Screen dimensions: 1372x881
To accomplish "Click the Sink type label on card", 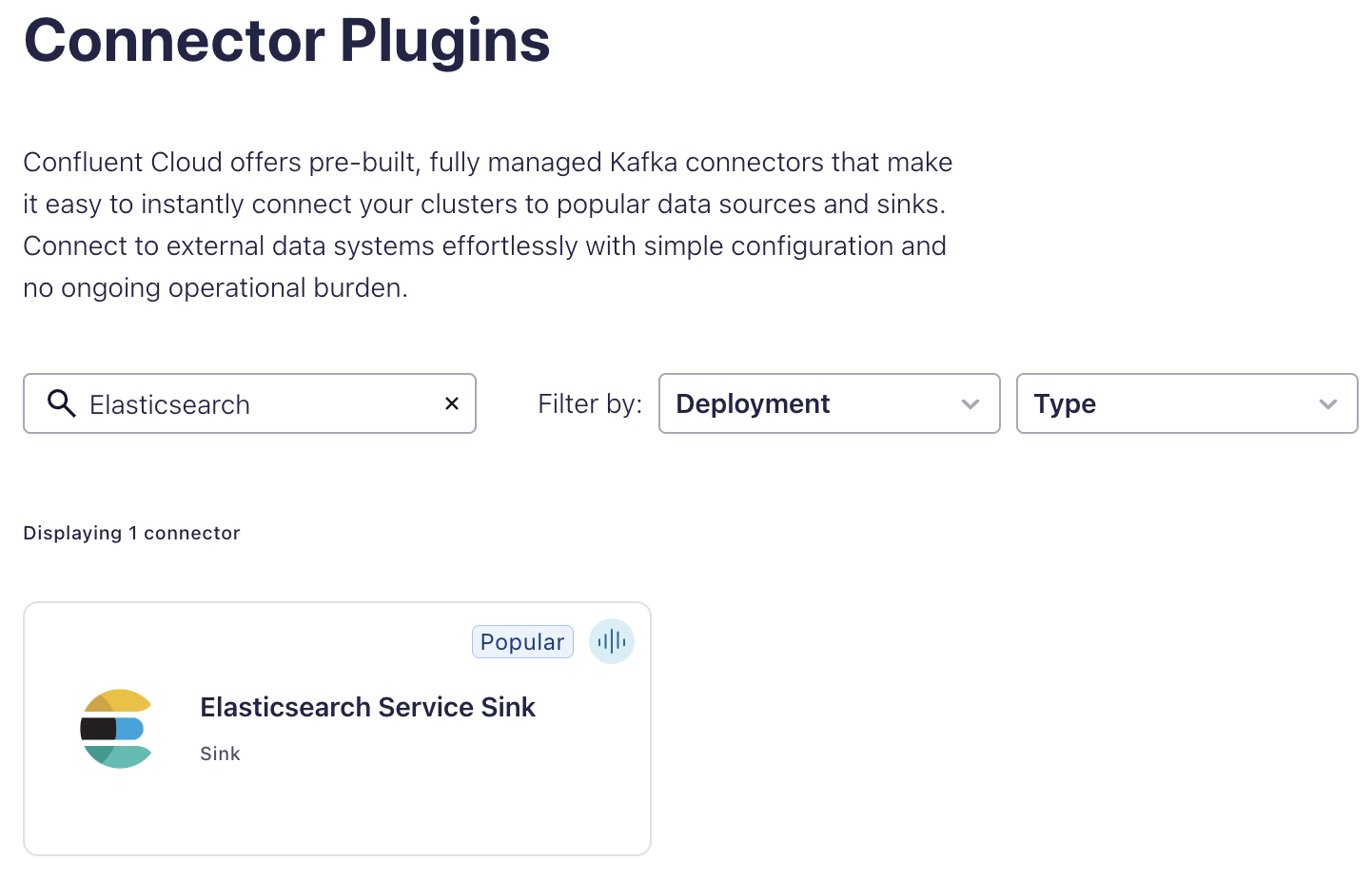I will (x=220, y=754).
